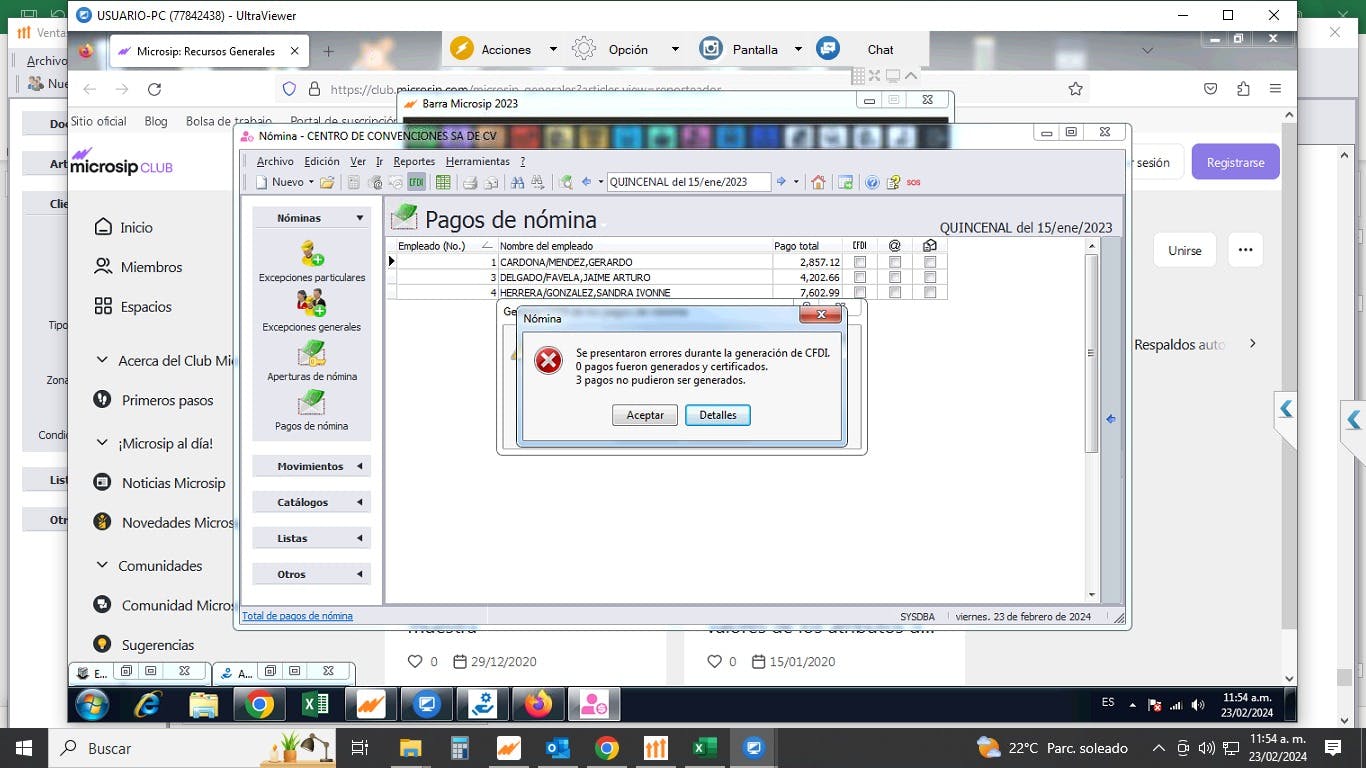This screenshot has height=768, width=1366.
Task: Click the red SOS toolbar icon
Action: 913,182
